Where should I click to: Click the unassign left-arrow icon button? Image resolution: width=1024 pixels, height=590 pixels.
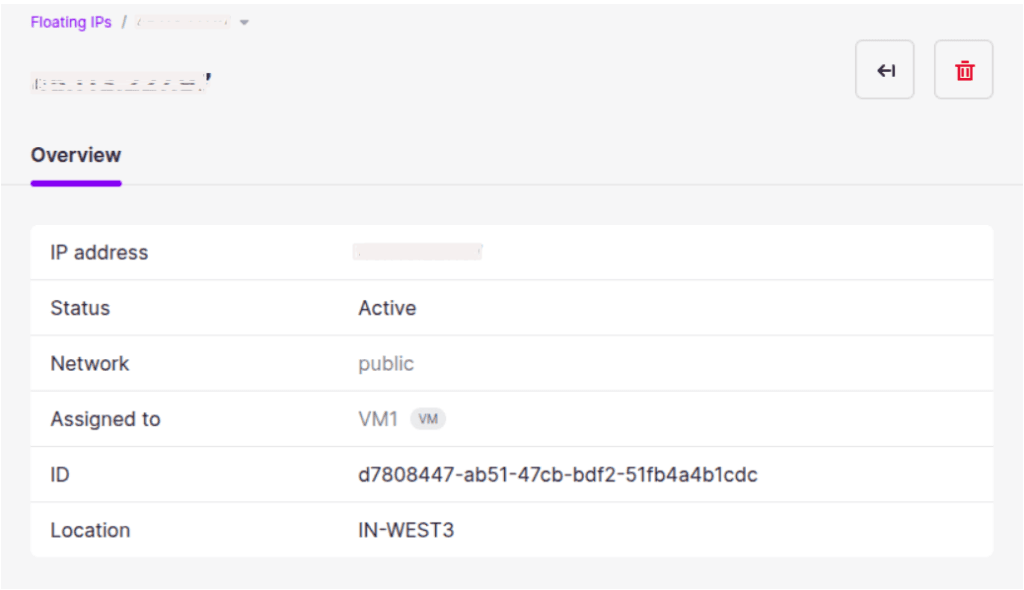click(x=885, y=70)
